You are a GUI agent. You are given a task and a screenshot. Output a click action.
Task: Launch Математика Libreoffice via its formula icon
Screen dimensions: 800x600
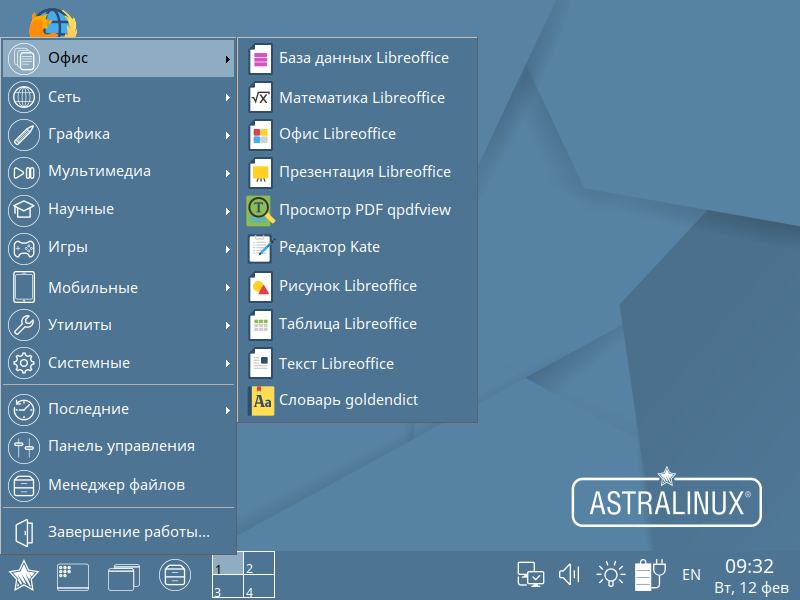click(x=260, y=97)
